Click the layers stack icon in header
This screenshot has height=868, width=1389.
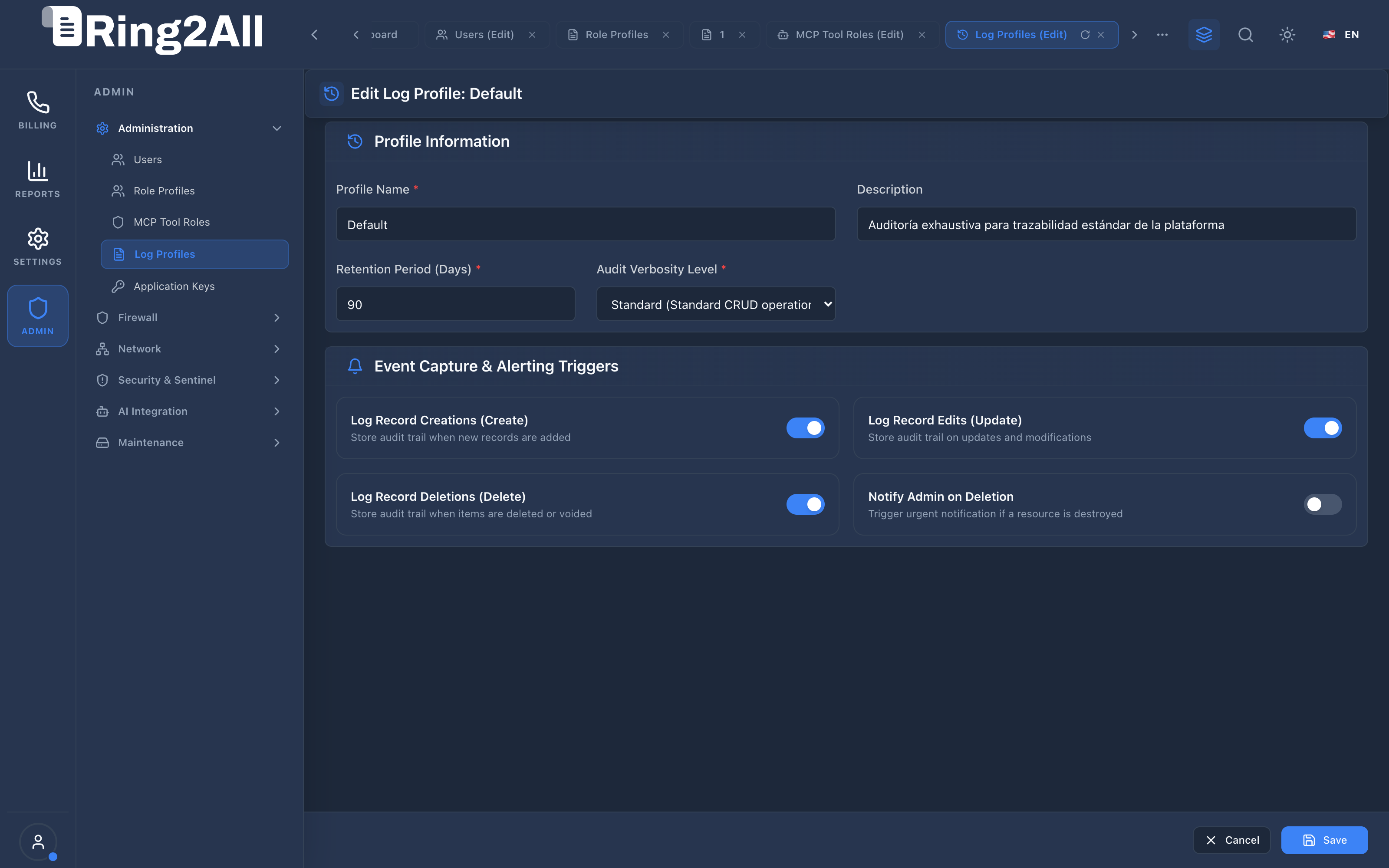pyautogui.click(x=1204, y=34)
